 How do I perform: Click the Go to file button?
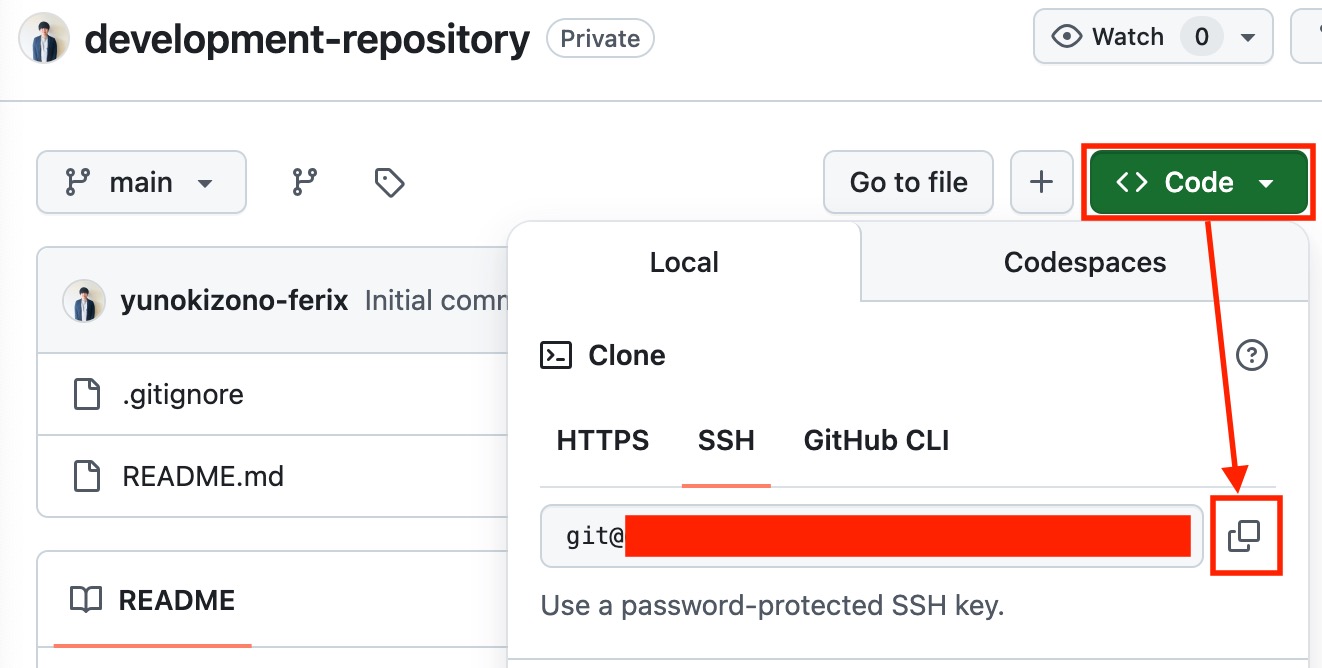[907, 182]
